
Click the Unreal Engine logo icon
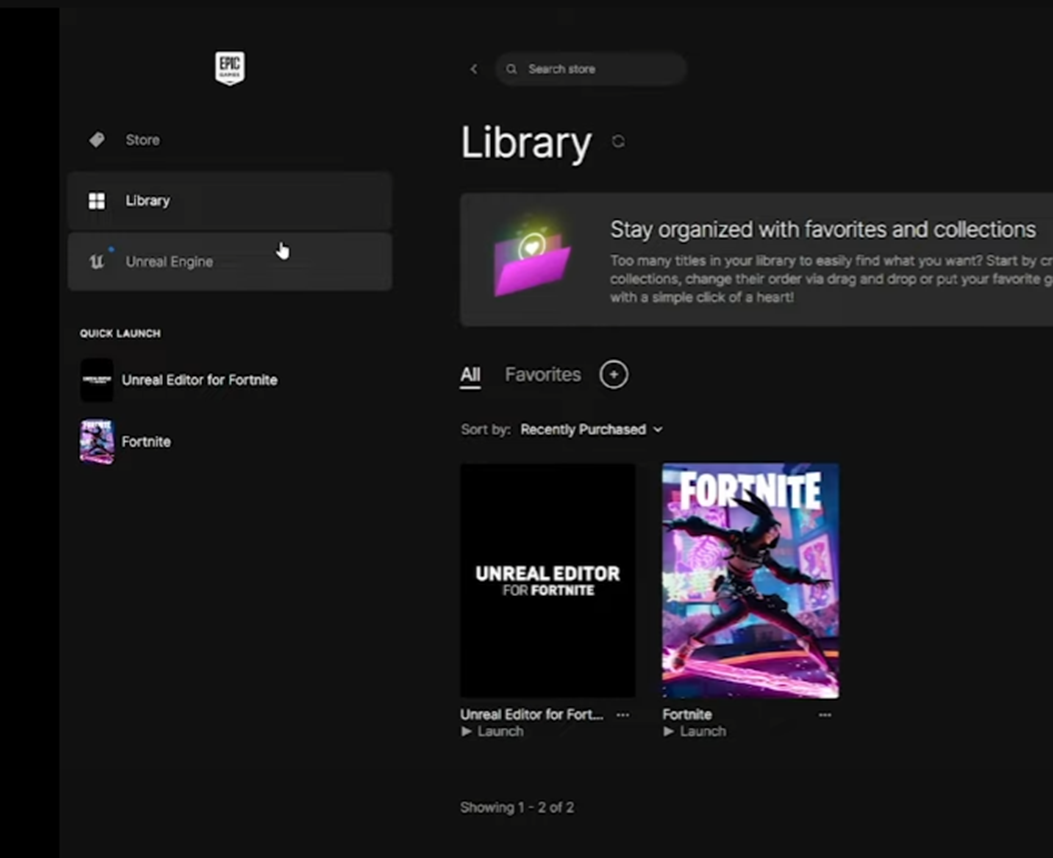(97, 260)
